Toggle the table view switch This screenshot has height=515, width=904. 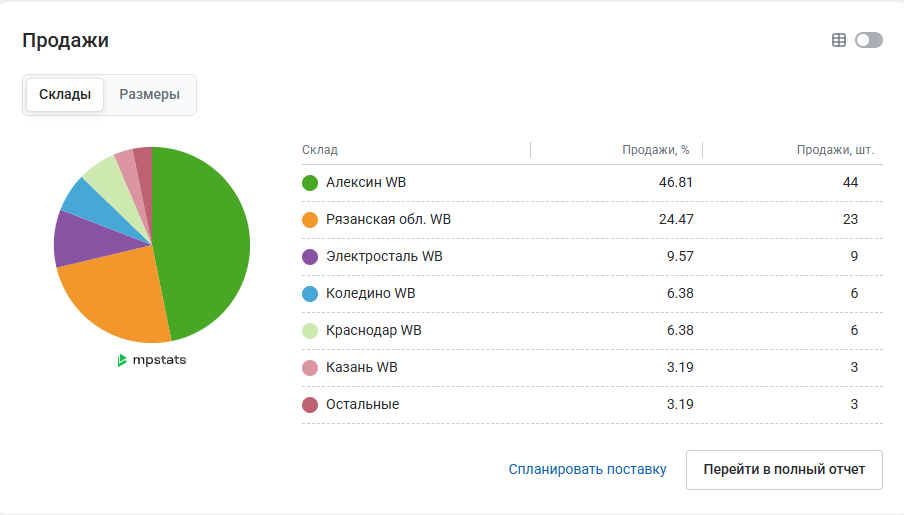tap(869, 40)
